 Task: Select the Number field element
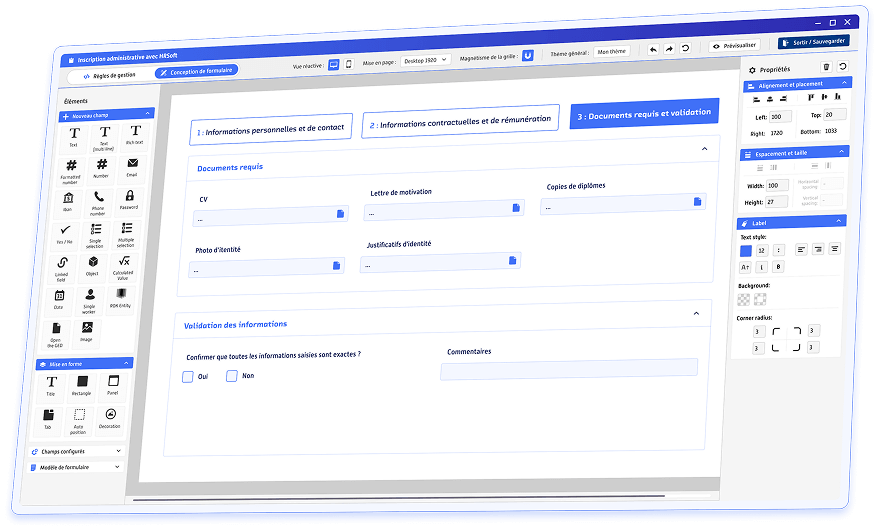click(x=101, y=168)
